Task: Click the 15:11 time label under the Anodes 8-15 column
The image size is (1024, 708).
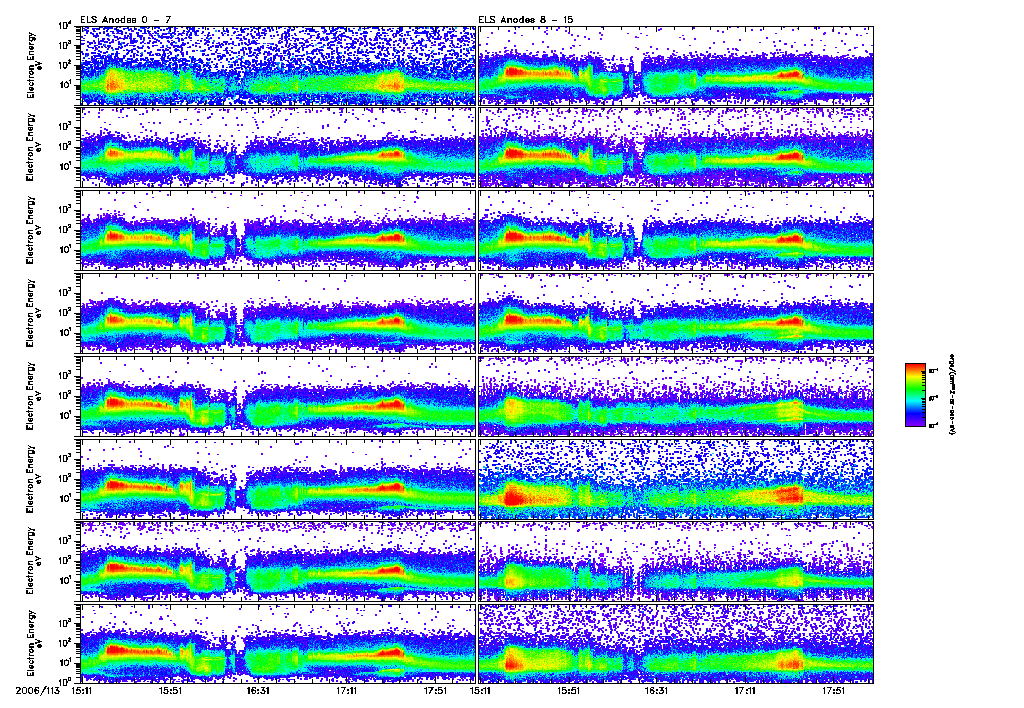Action: point(480,690)
